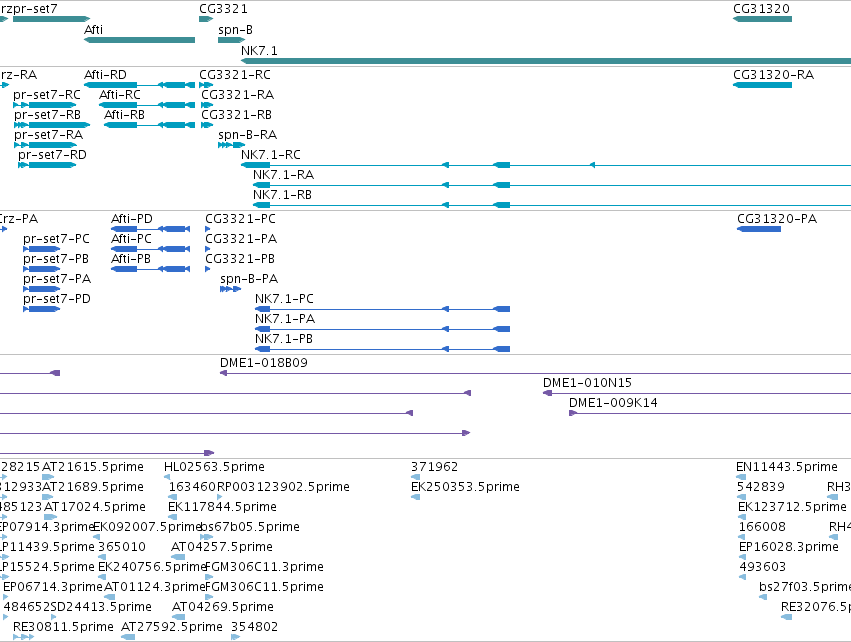Select the pr-set7-PA protein
The image size is (851, 642).
click(x=41, y=289)
